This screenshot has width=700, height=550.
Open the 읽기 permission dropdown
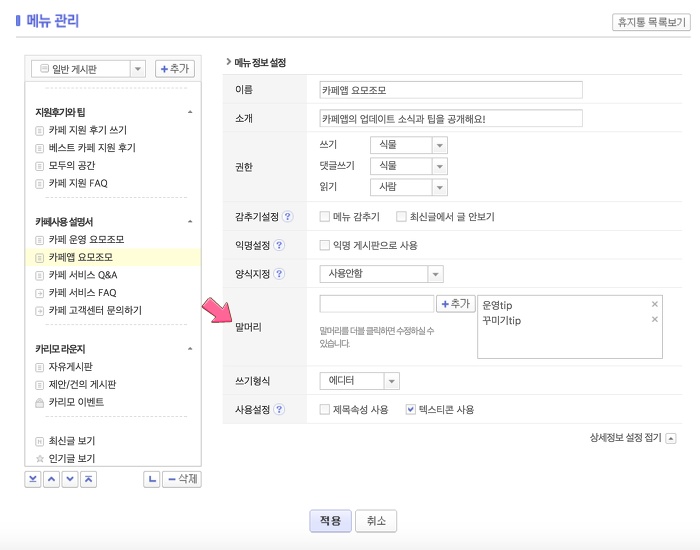(x=409, y=187)
